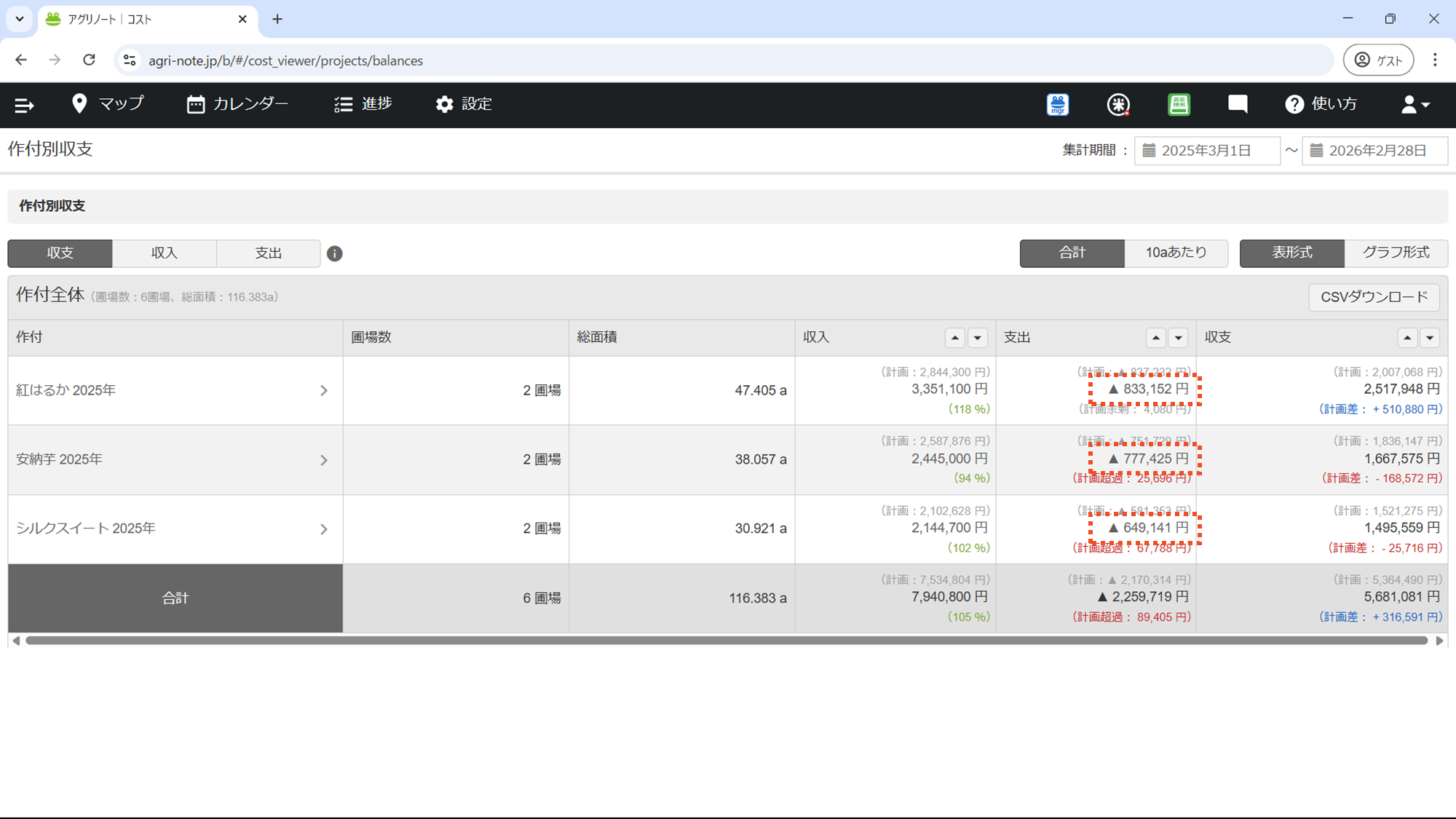Click the info icon beside 支出 tab

point(334,253)
